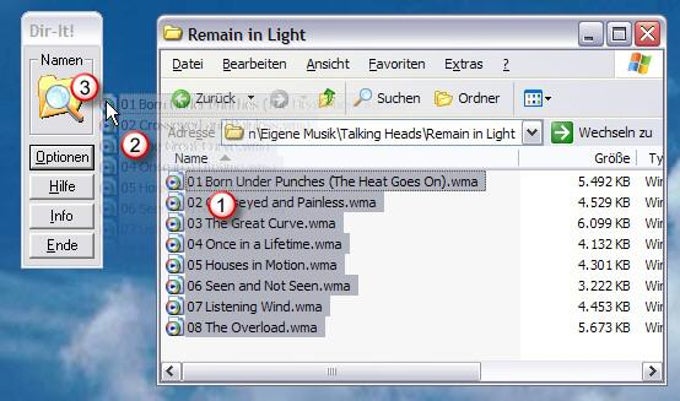Click the media icon of 07 Listening Wind
The height and width of the screenshot is (401, 680).
coord(174,307)
